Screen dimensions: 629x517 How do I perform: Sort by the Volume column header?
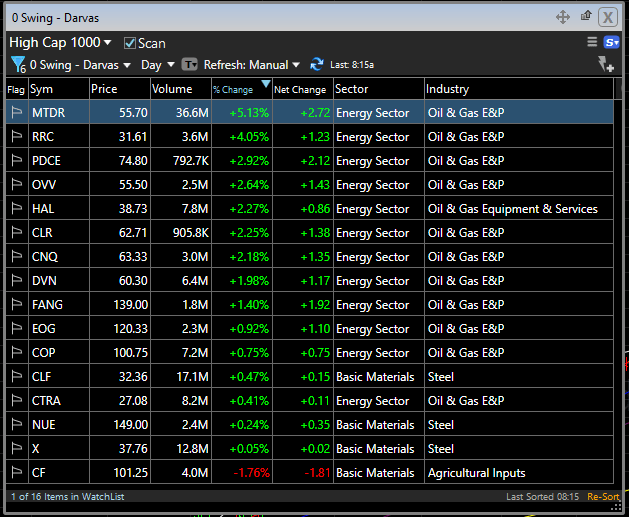coord(171,89)
